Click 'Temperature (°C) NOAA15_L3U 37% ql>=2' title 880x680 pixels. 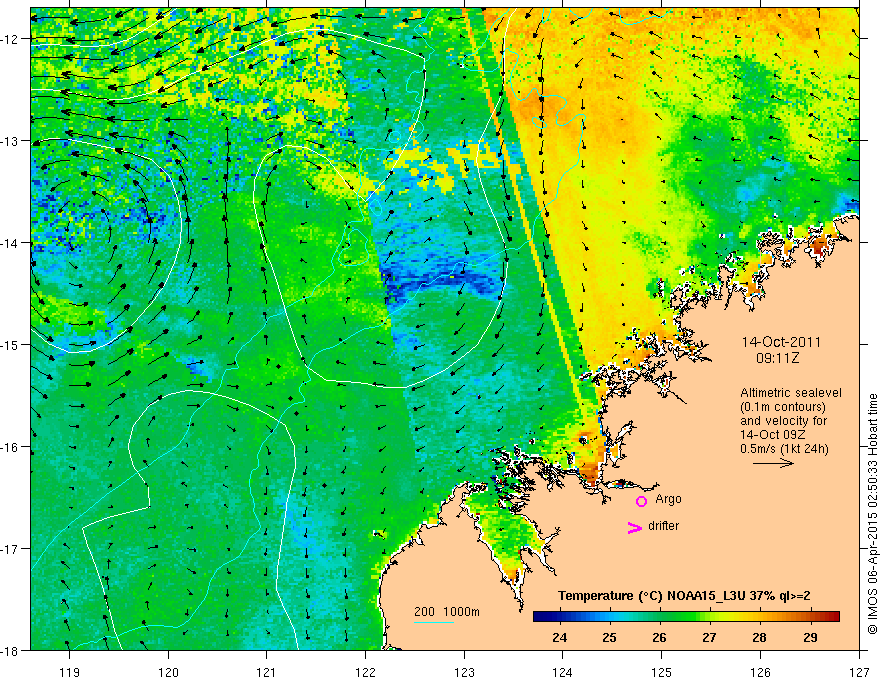coord(684,596)
